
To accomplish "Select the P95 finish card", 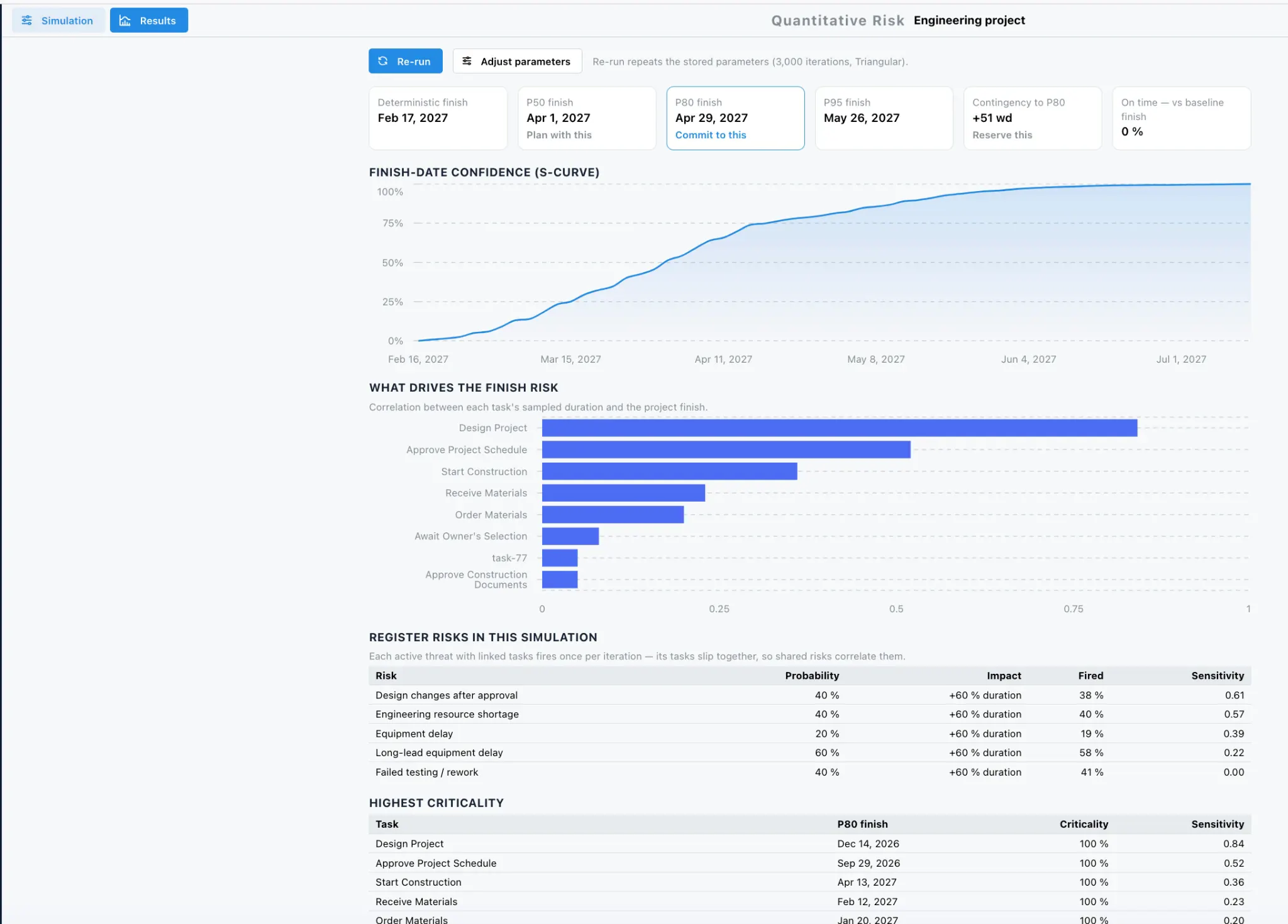I will pyautogui.click(x=884, y=118).
